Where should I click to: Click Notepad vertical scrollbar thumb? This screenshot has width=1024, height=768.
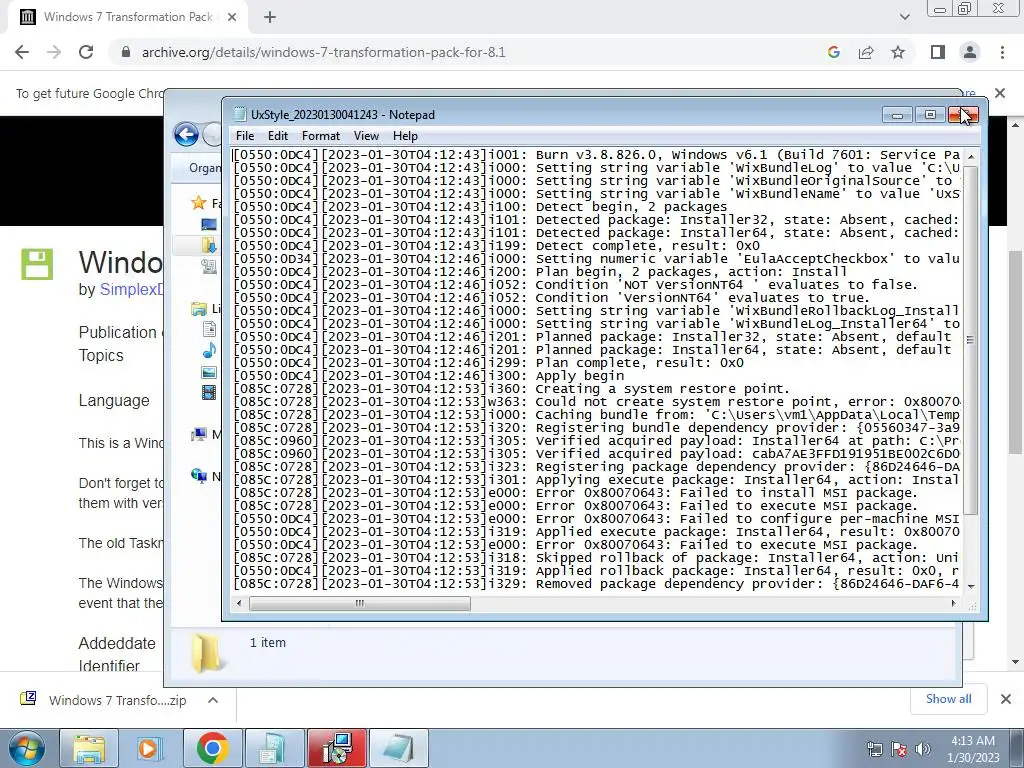[x=970, y=340]
